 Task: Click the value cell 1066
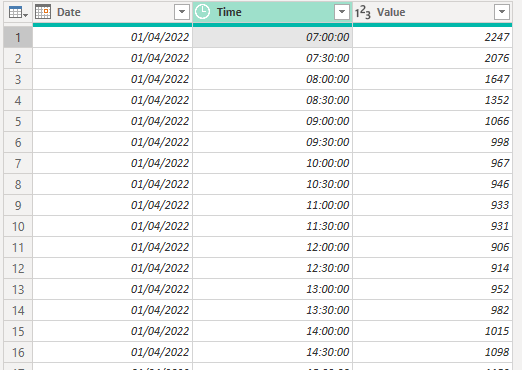coord(432,121)
